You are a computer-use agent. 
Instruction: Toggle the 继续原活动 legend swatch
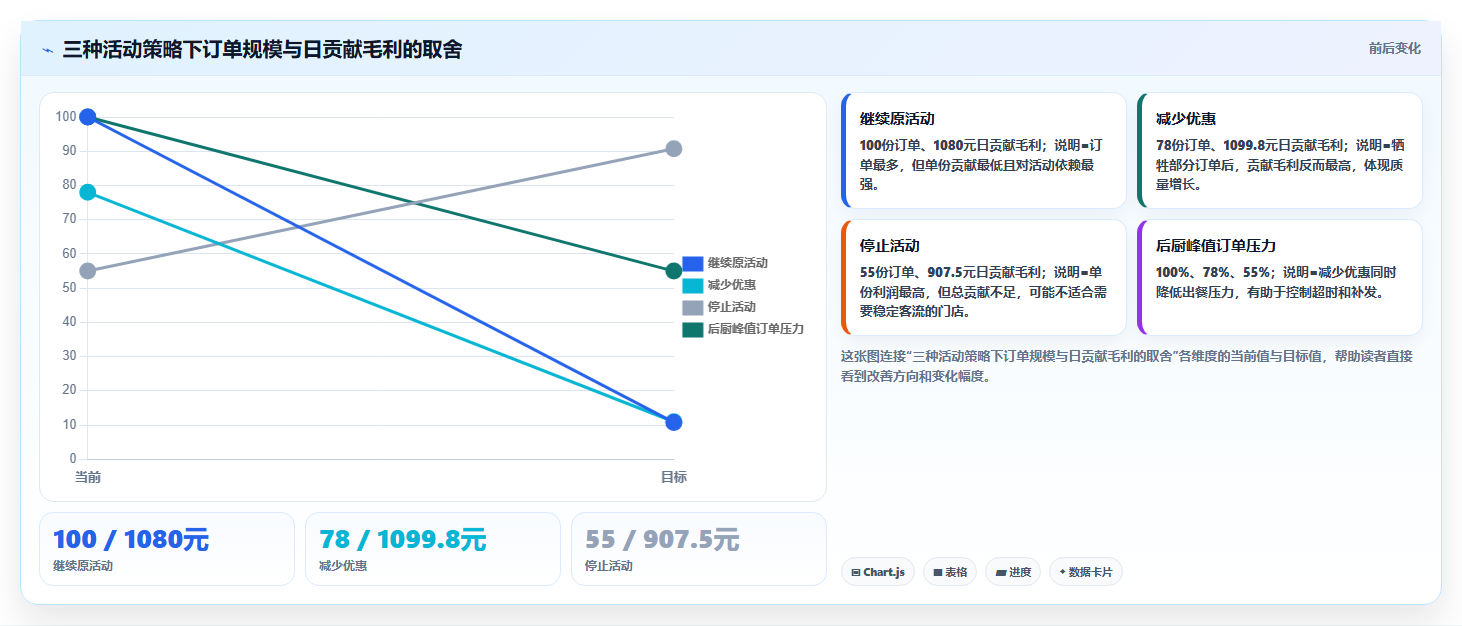(x=693, y=263)
